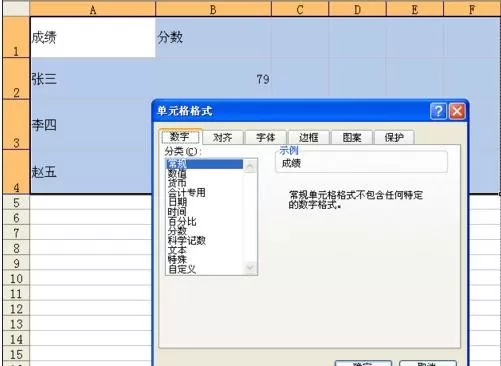501x366 pixels.
Task: Select 特殊 category
Action: 205,259
